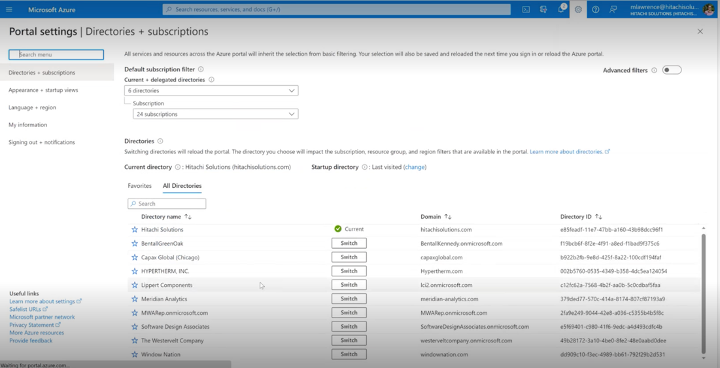Switch to the Favorites tab
The image size is (720, 368).
(x=140, y=186)
